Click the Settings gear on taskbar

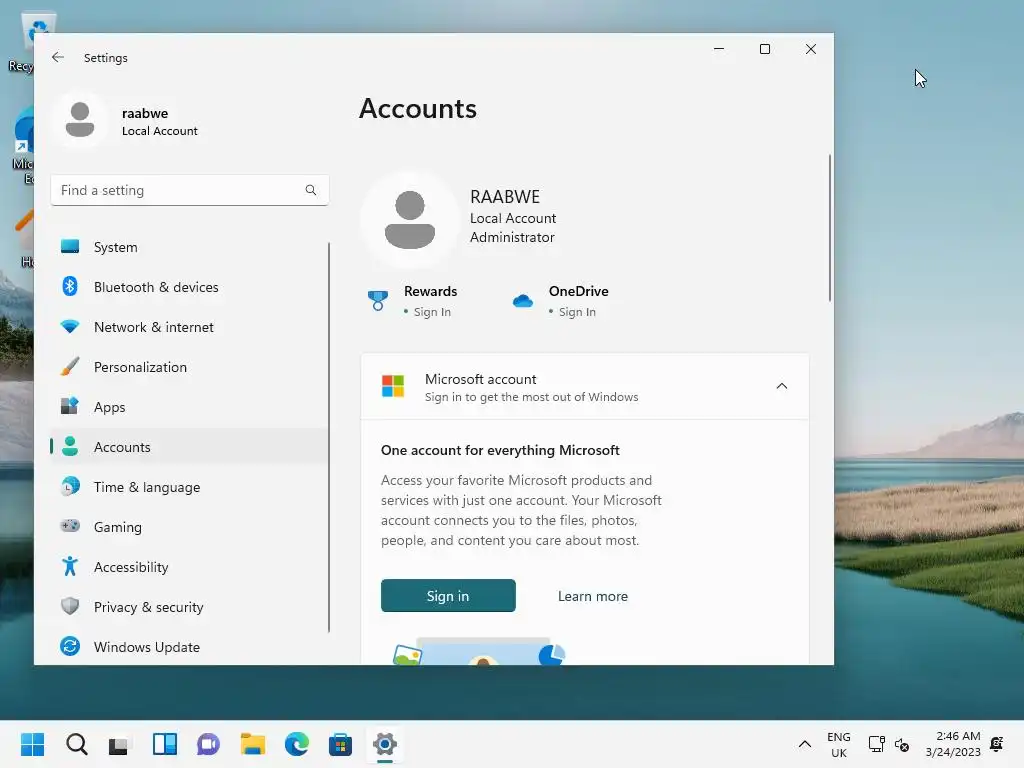coord(385,744)
